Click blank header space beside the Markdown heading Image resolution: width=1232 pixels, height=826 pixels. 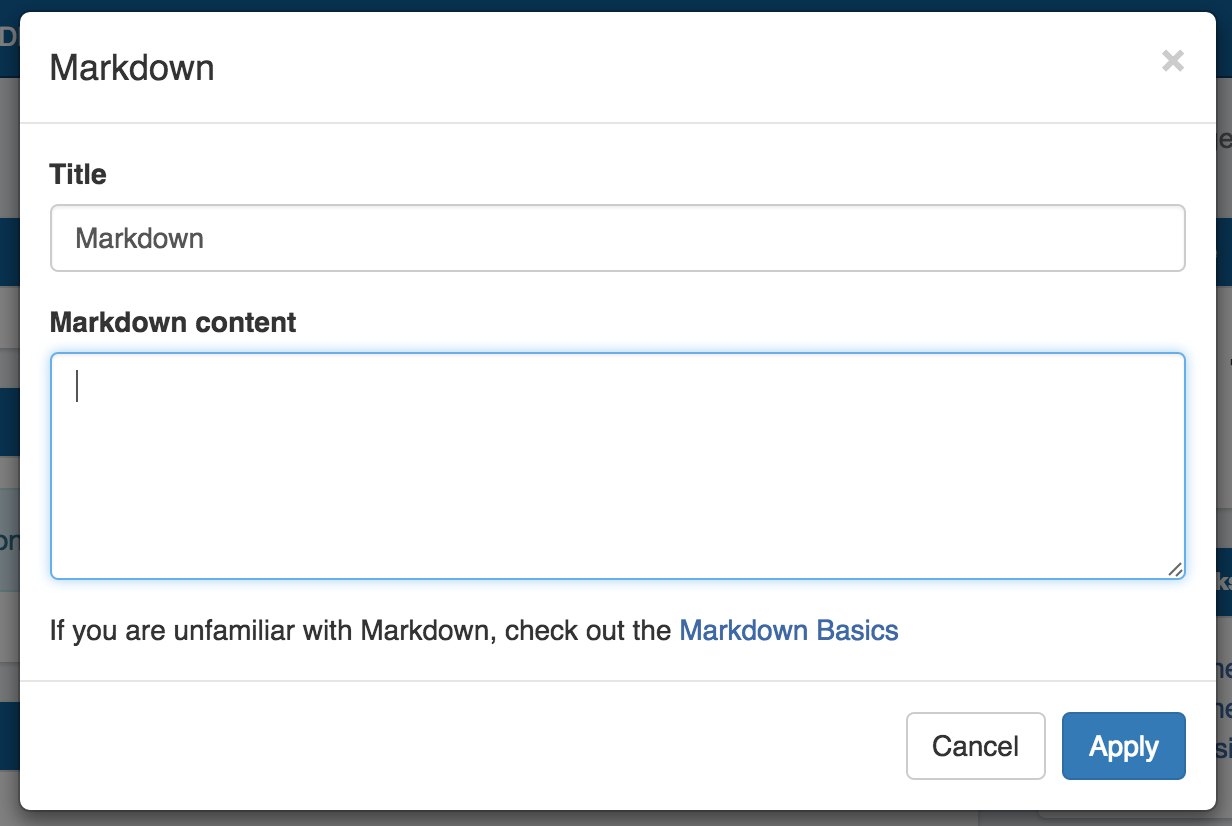pos(650,68)
